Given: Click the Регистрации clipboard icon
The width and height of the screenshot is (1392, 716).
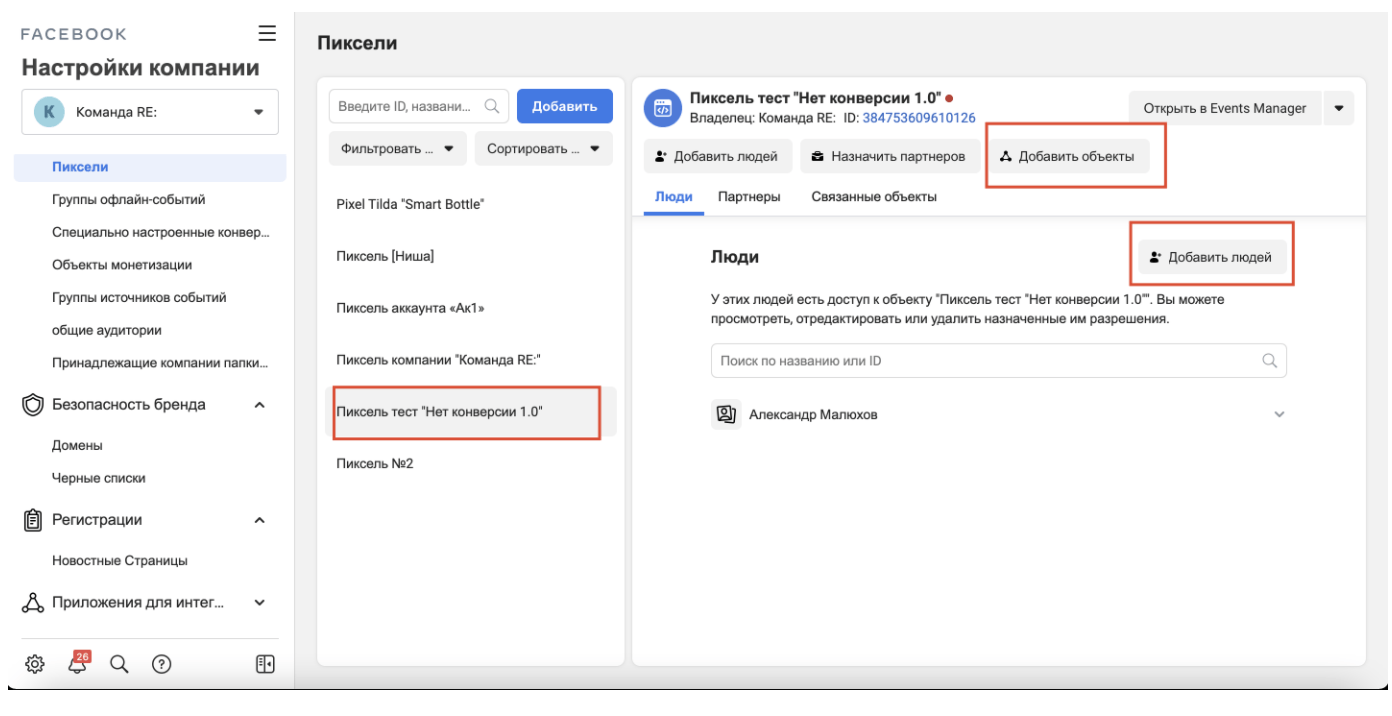Looking at the screenshot, I should coord(33,520).
